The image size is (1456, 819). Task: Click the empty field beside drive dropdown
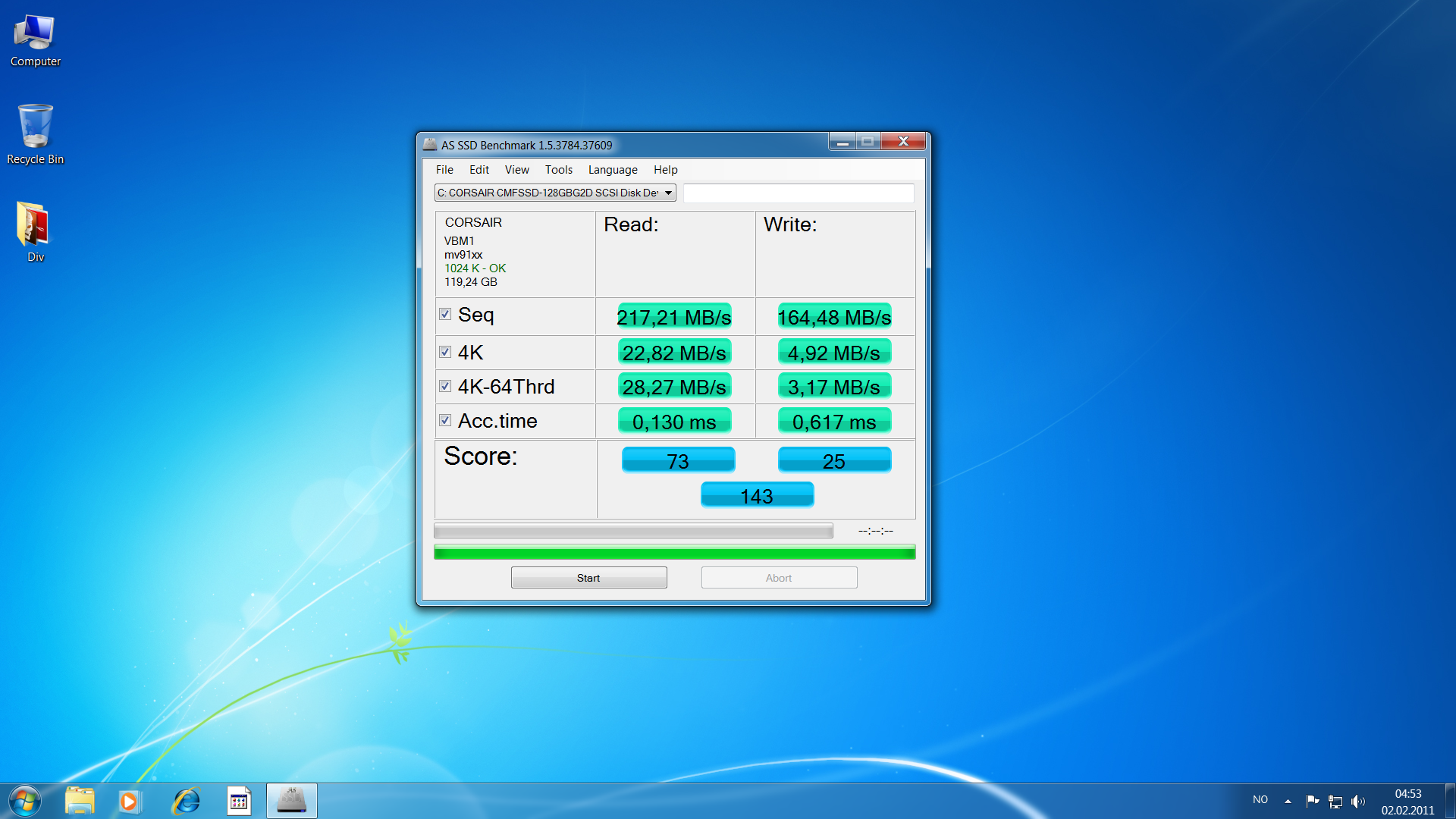click(799, 193)
